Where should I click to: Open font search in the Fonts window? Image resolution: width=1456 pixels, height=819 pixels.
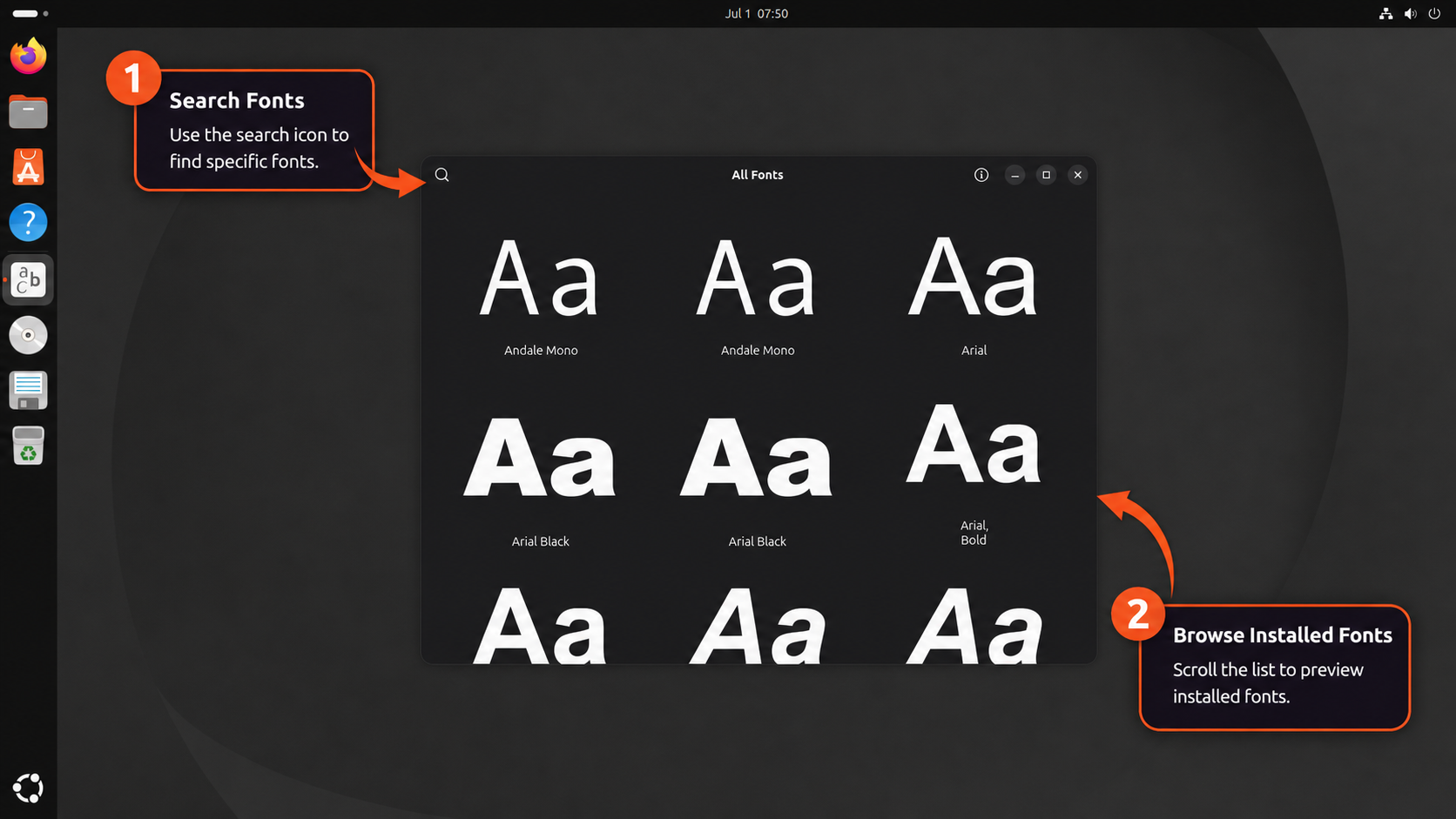tap(442, 175)
